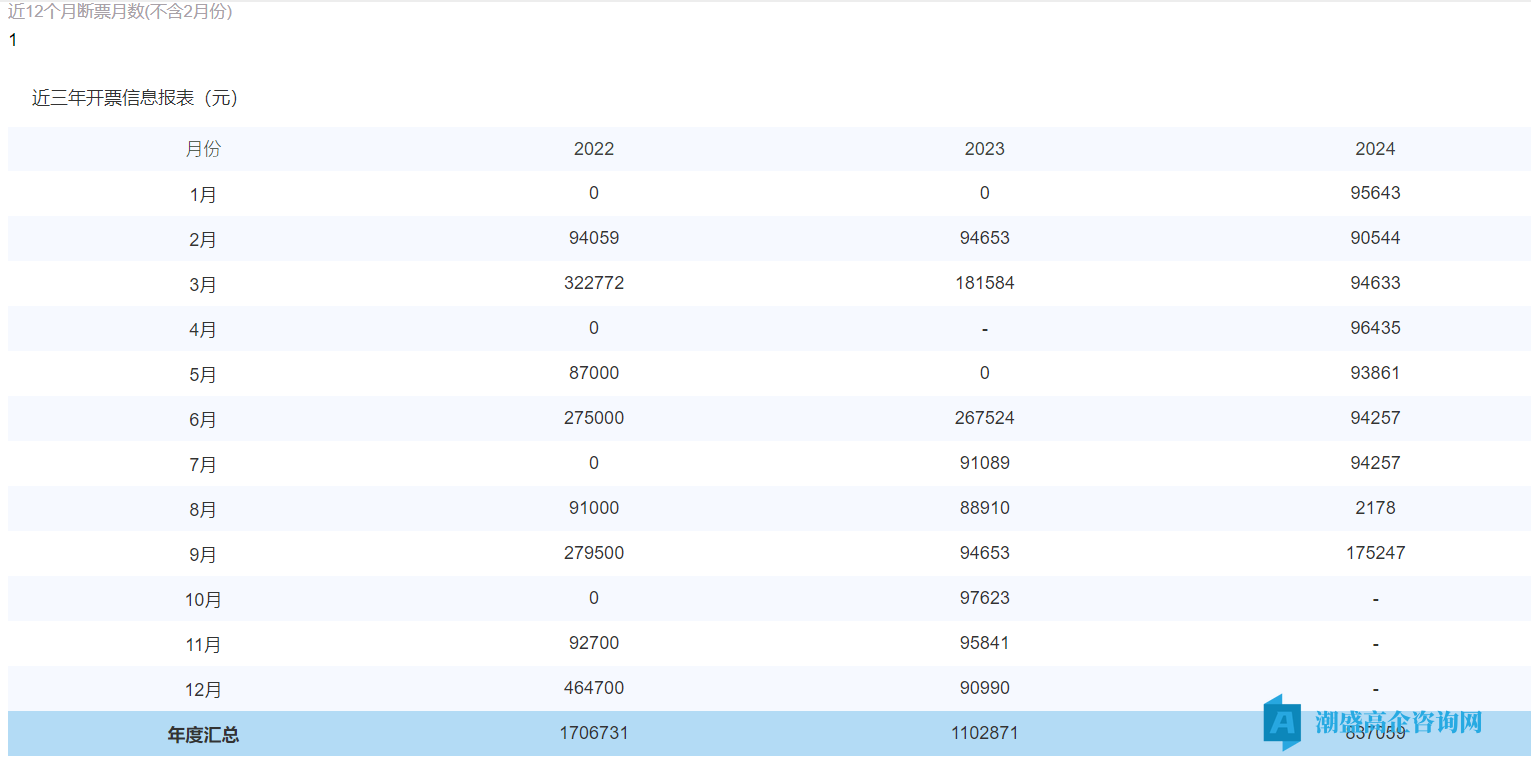Screen dimensions: 1531x757
Task: Select 3月 2022 value 322772
Action: click(x=594, y=283)
